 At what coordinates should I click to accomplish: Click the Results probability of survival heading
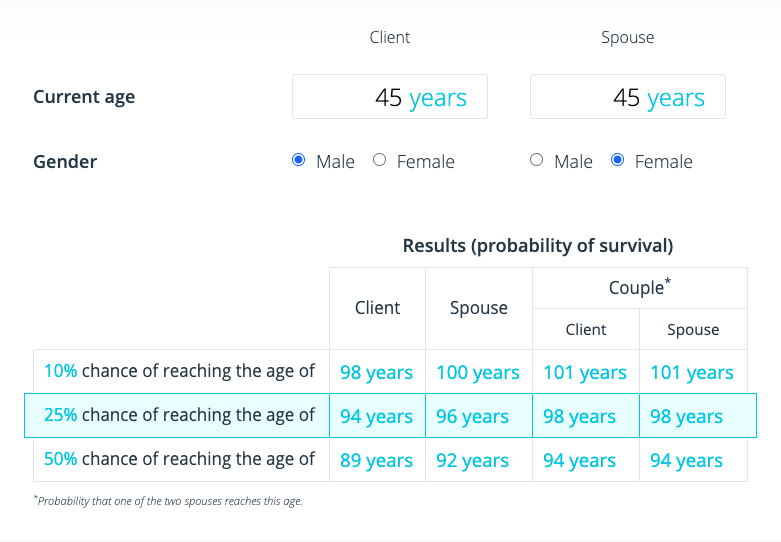click(537, 246)
